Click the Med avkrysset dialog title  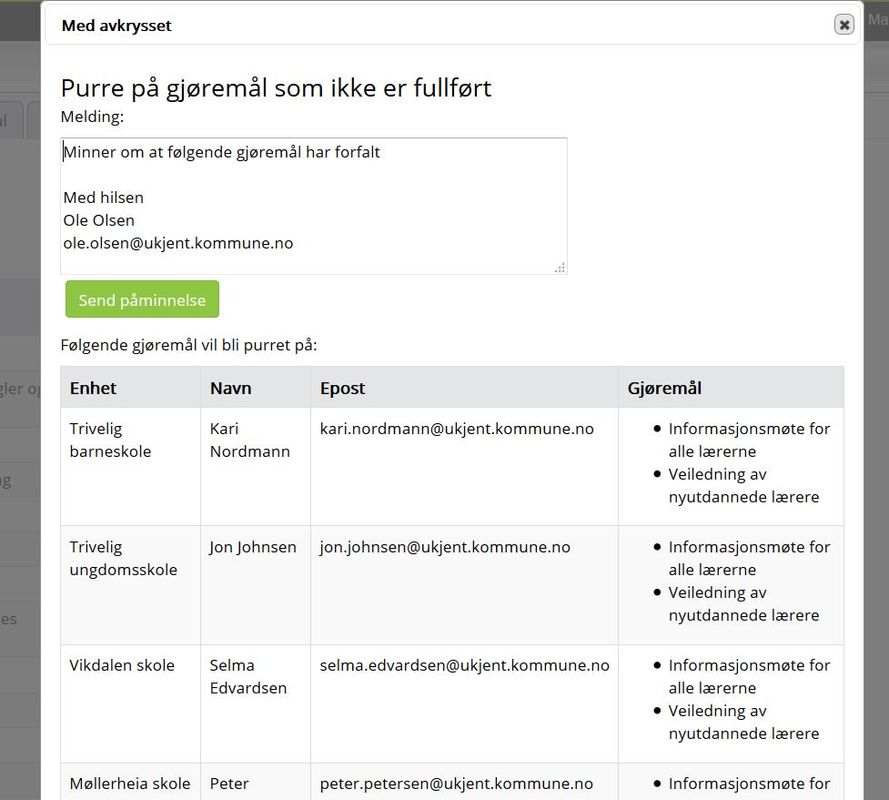[117, 26]
